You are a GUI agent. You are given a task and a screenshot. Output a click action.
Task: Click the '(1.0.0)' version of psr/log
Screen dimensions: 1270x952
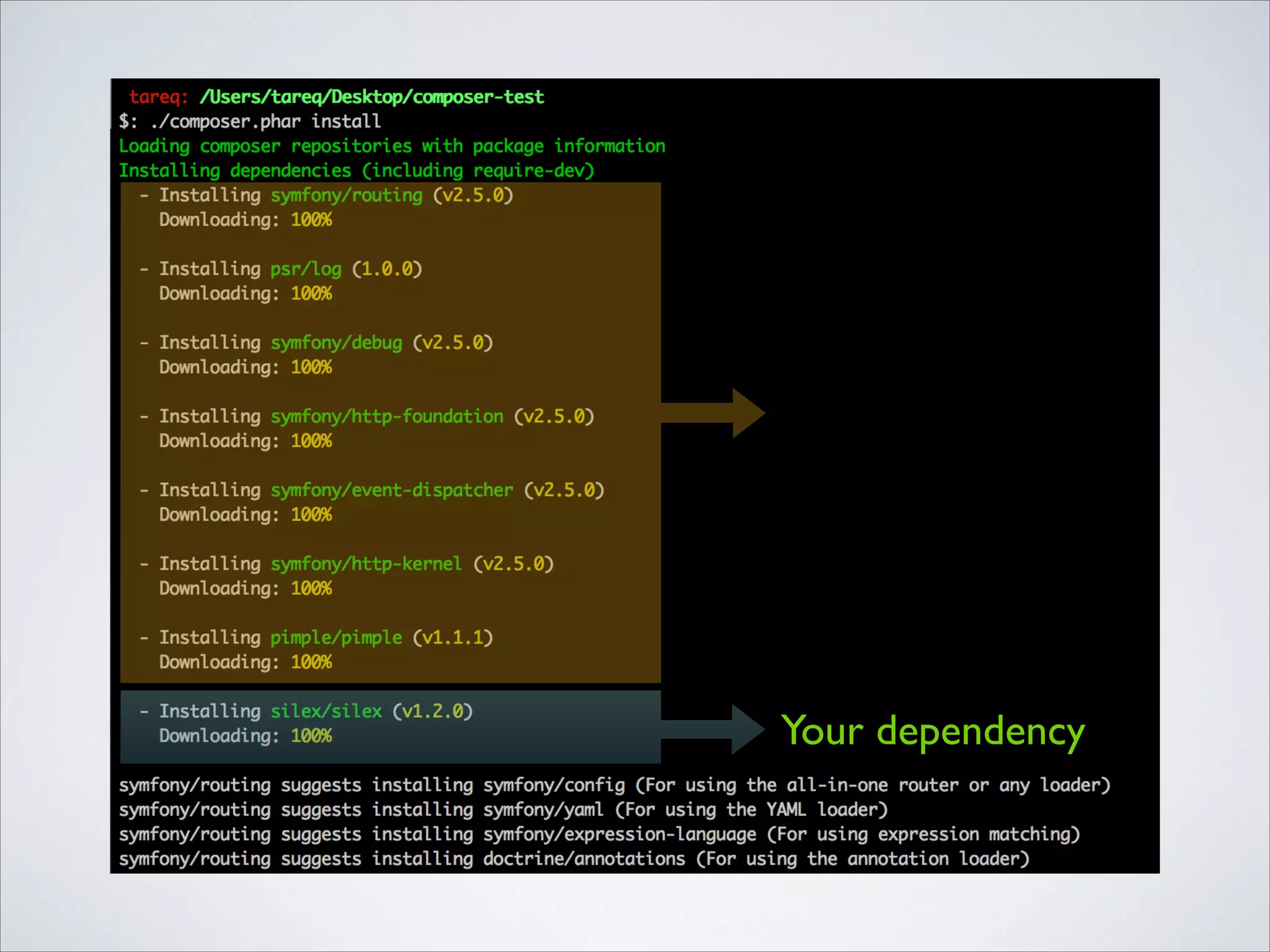pyautogui.click(x=387, y=269)
